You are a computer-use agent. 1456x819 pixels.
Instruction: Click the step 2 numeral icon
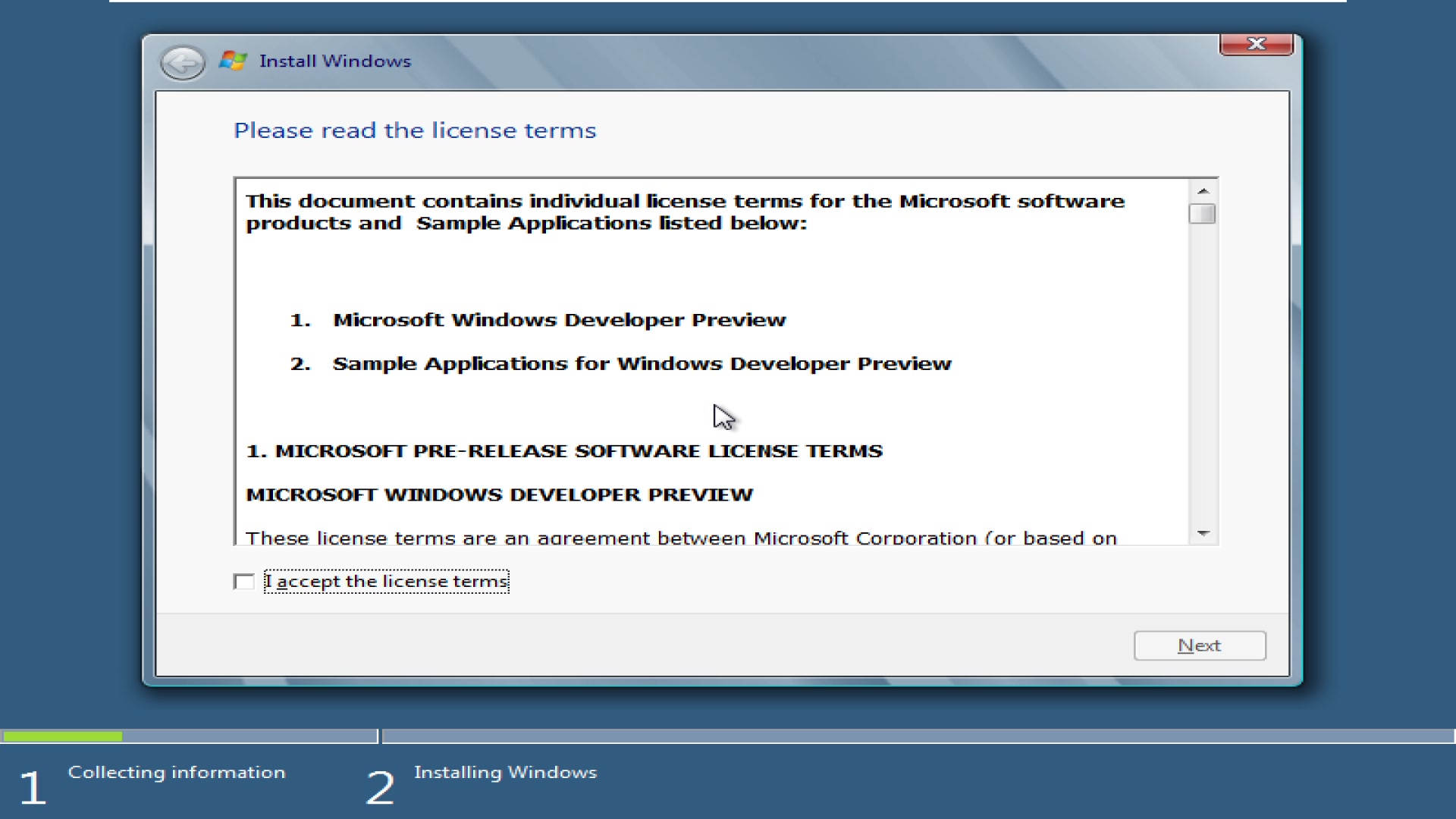[379, 786]
